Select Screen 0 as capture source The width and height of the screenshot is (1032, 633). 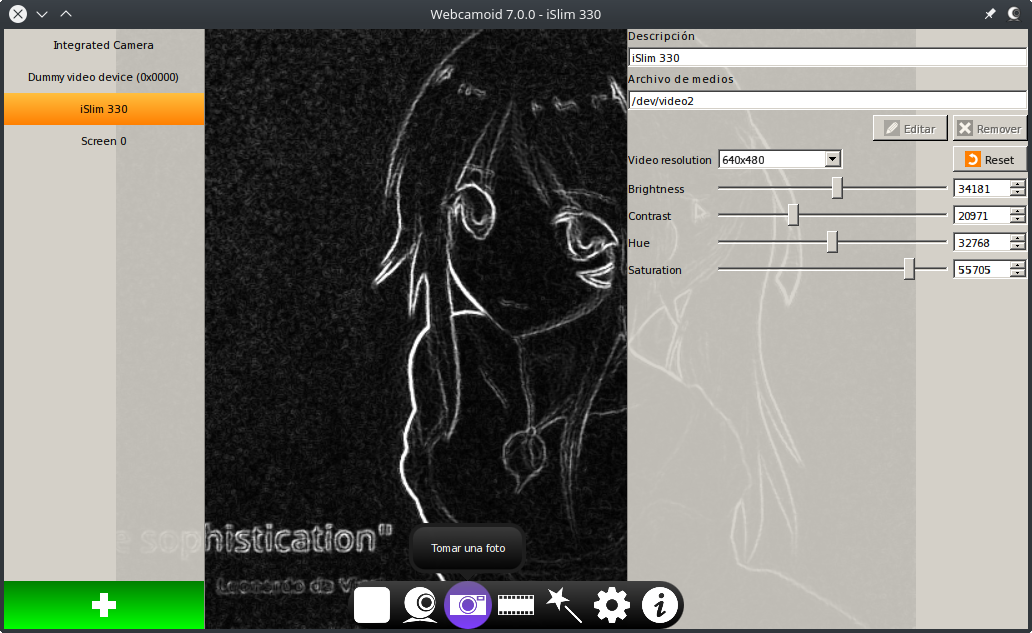click(x=103, y=141)
